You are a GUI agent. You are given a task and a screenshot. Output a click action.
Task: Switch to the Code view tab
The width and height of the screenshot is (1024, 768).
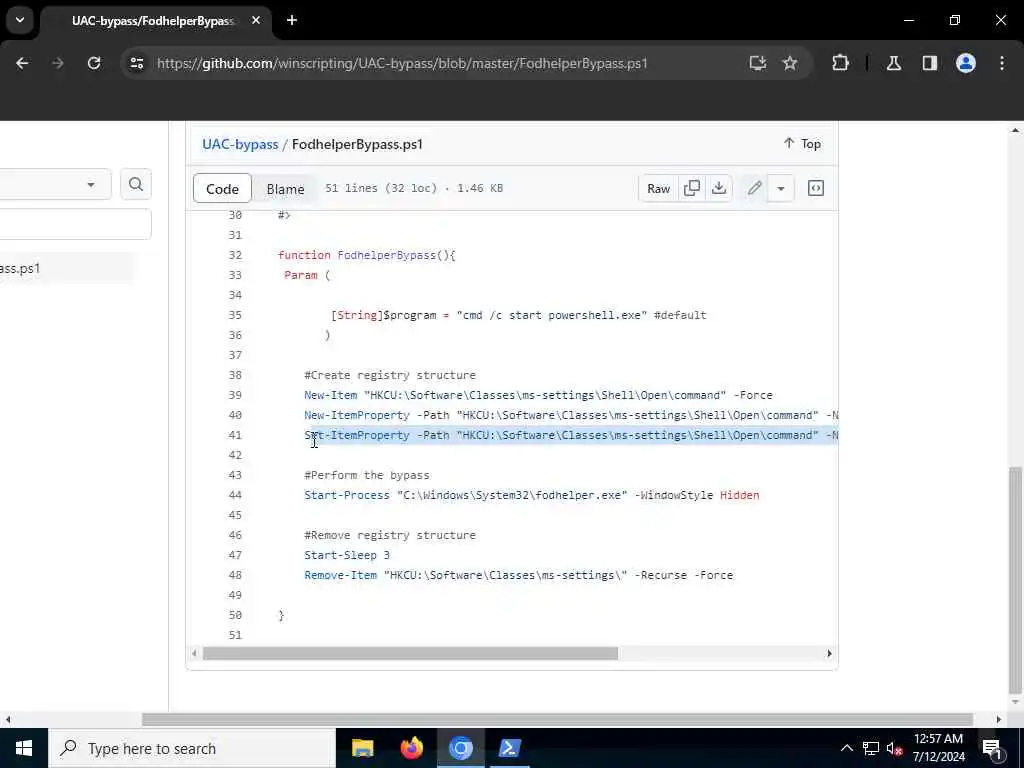222,189
